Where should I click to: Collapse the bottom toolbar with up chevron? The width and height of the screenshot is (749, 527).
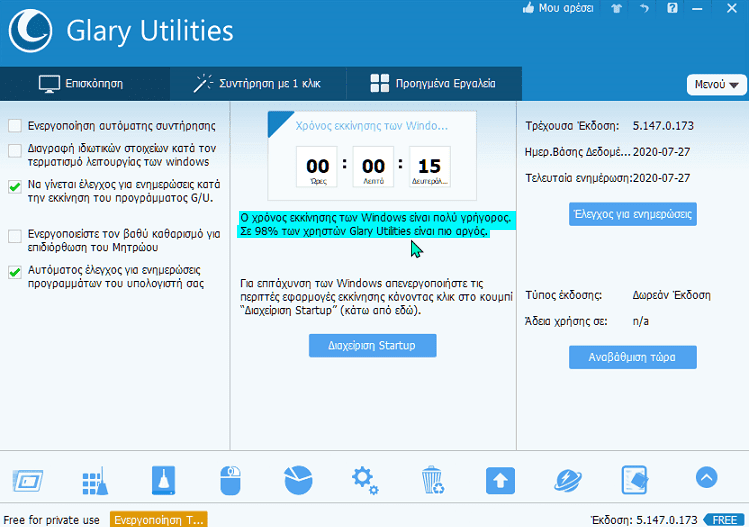pyautogui.click(x=706, y=477)
